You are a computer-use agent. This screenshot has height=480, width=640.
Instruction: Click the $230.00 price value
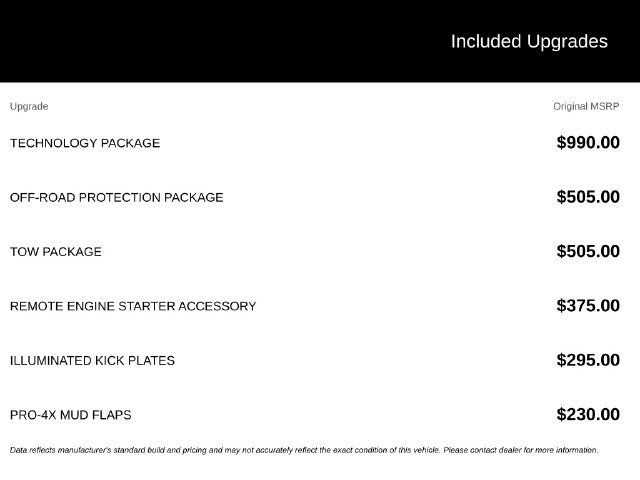588,414
